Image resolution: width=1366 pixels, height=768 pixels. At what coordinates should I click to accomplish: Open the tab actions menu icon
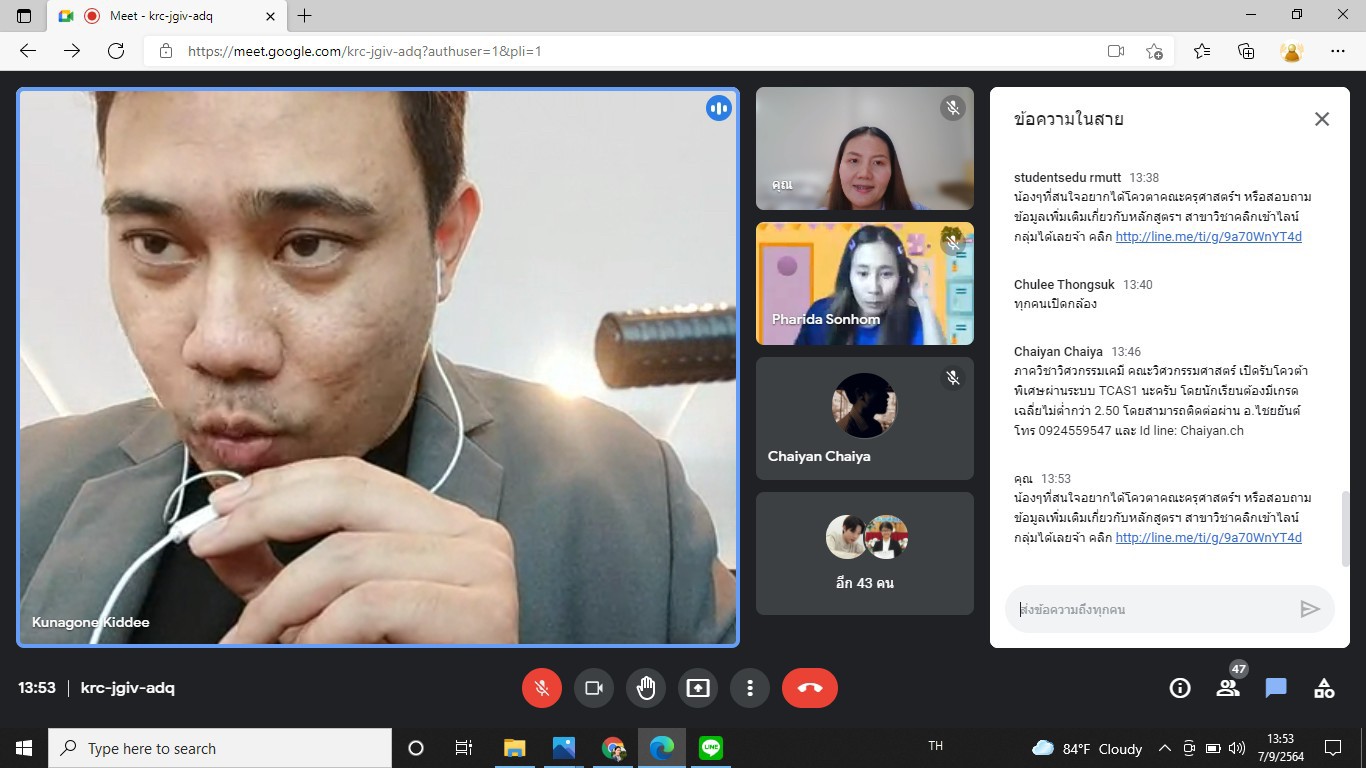tap(24, 16)
